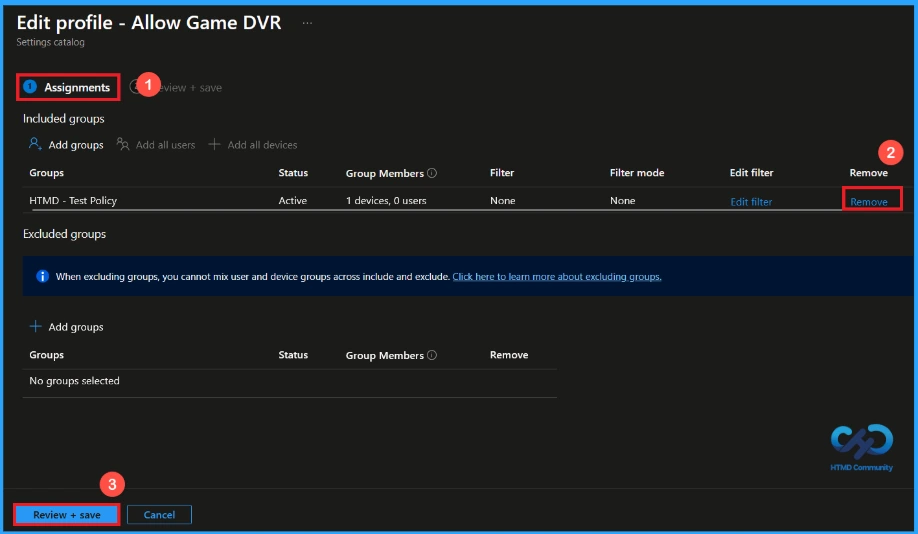Screen dimensions: 918x534
Task: Click the 'No groups selected' text
Action: tap(74, 381)
